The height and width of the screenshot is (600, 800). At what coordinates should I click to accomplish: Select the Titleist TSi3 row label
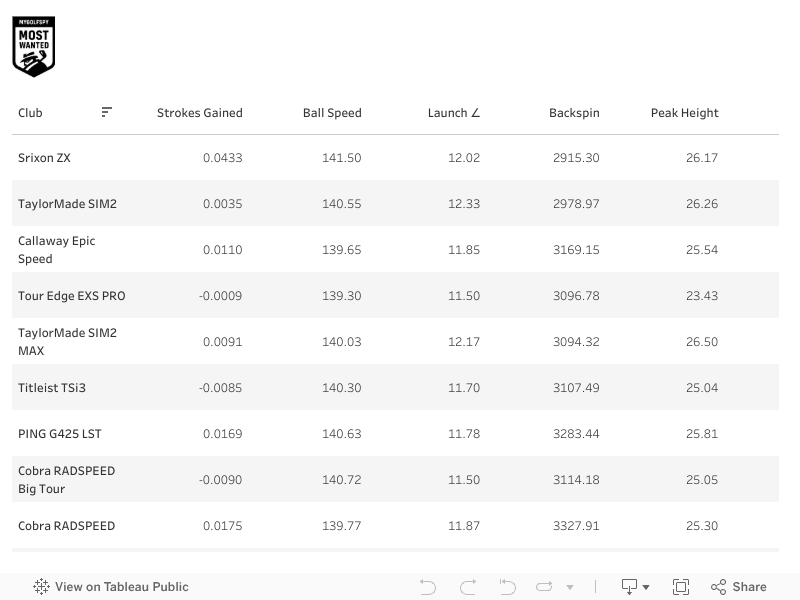(x=52, y=388)
